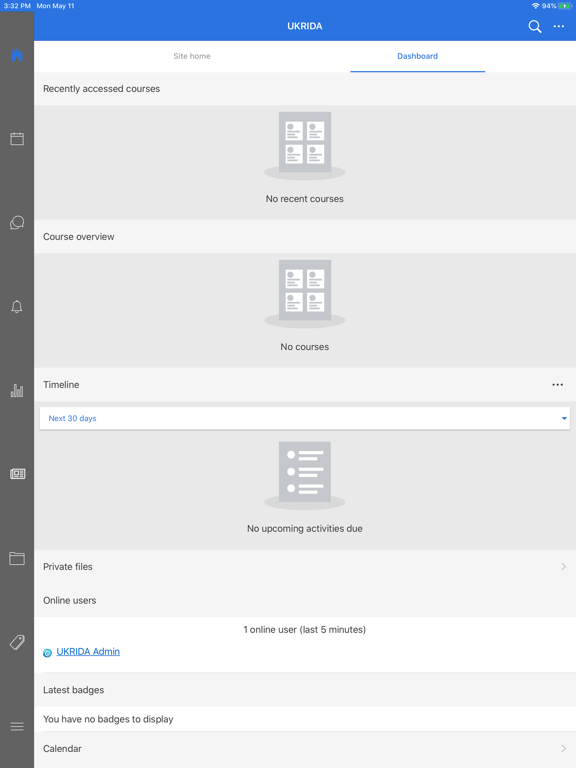Open Grades bar chart icon
The height and width of the screenshot is (768, 576).
(17, 390)
